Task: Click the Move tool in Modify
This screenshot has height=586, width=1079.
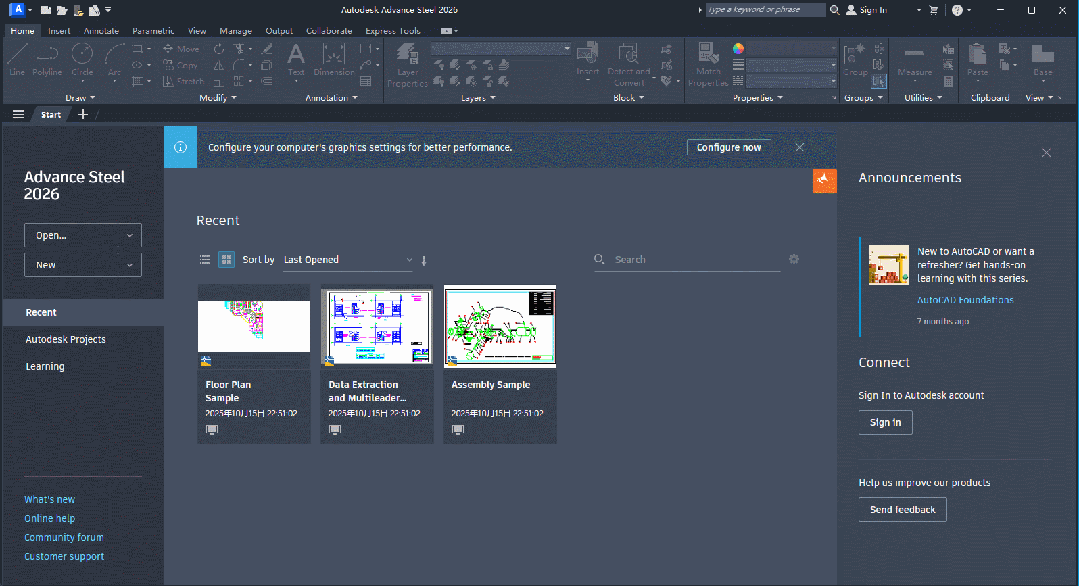Action: [181, 49]
